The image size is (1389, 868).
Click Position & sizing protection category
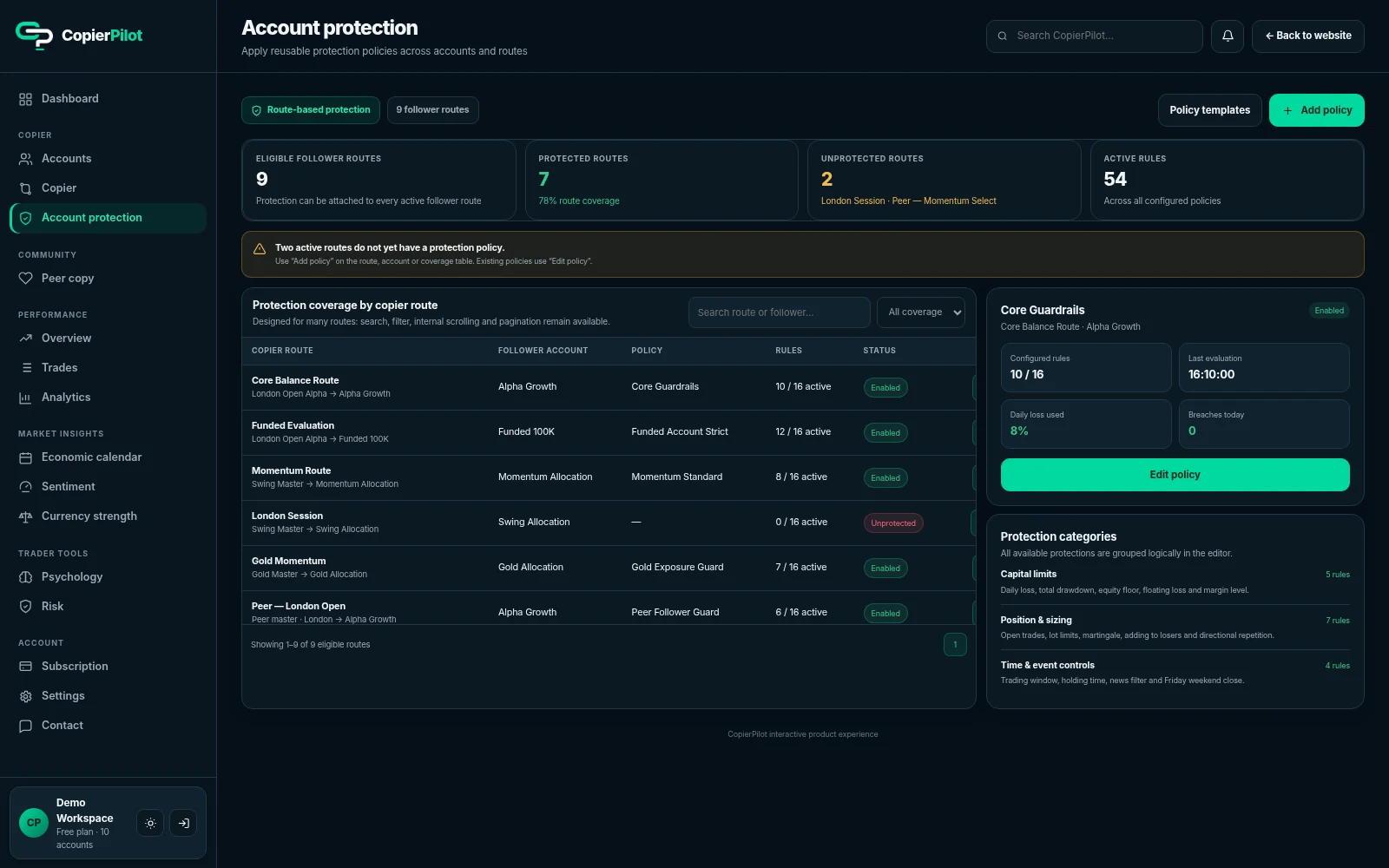[x=1175, y=628]
